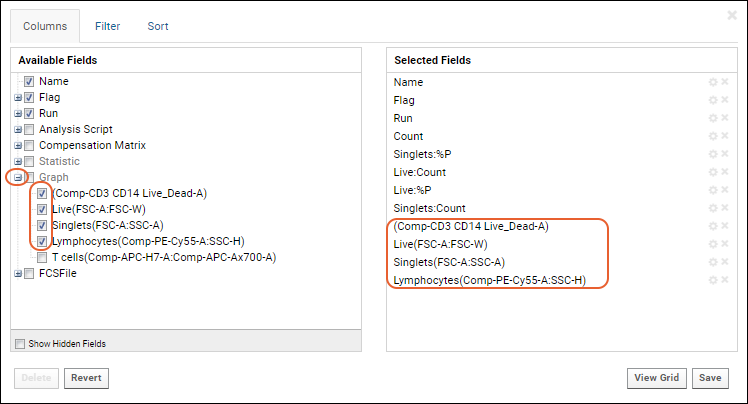Click gear icon next to Run field
The width and height of the screenshot is (748, 404).
pyautogui.click(x=713, y=118)
